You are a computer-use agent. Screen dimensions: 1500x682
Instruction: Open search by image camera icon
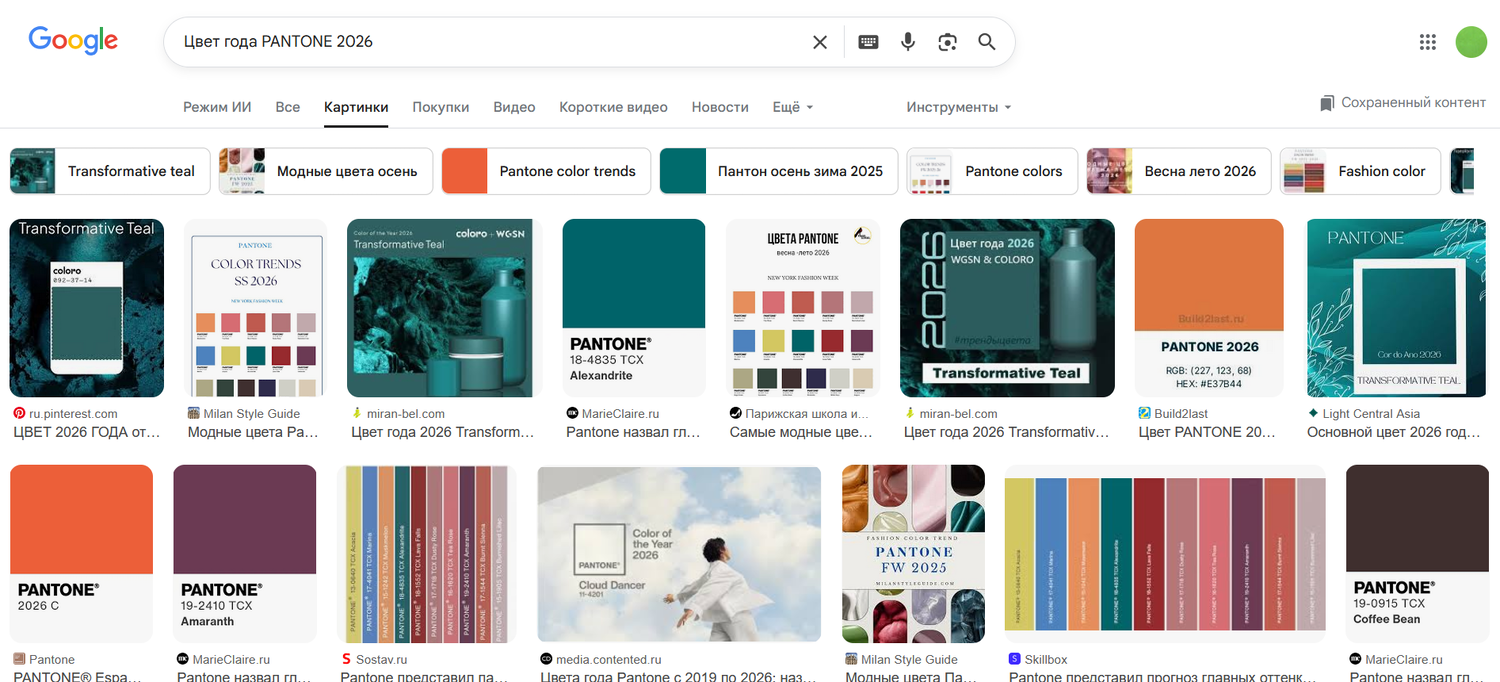(x=947, y=42)
